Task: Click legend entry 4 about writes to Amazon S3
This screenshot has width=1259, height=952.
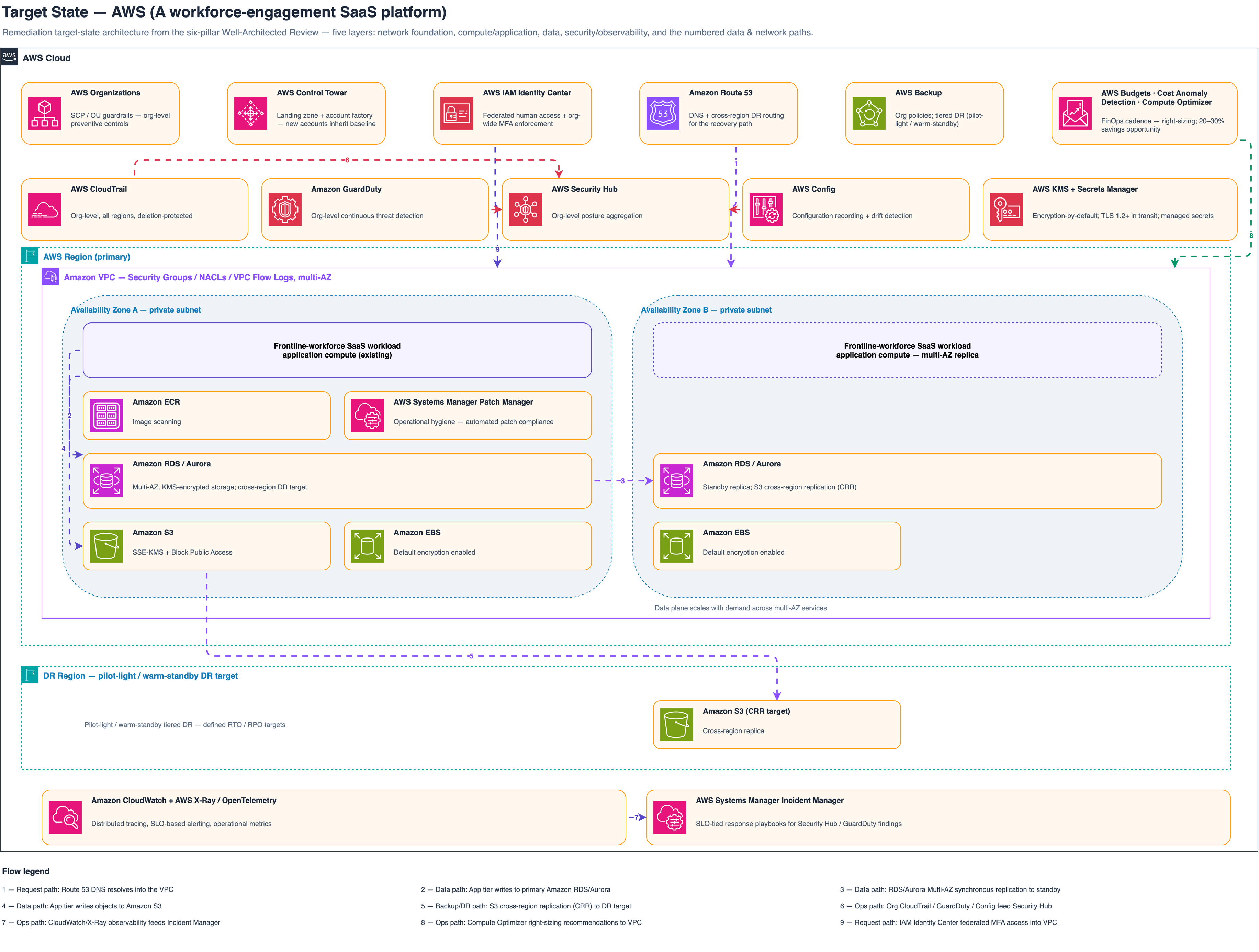Action: (82, 906)
